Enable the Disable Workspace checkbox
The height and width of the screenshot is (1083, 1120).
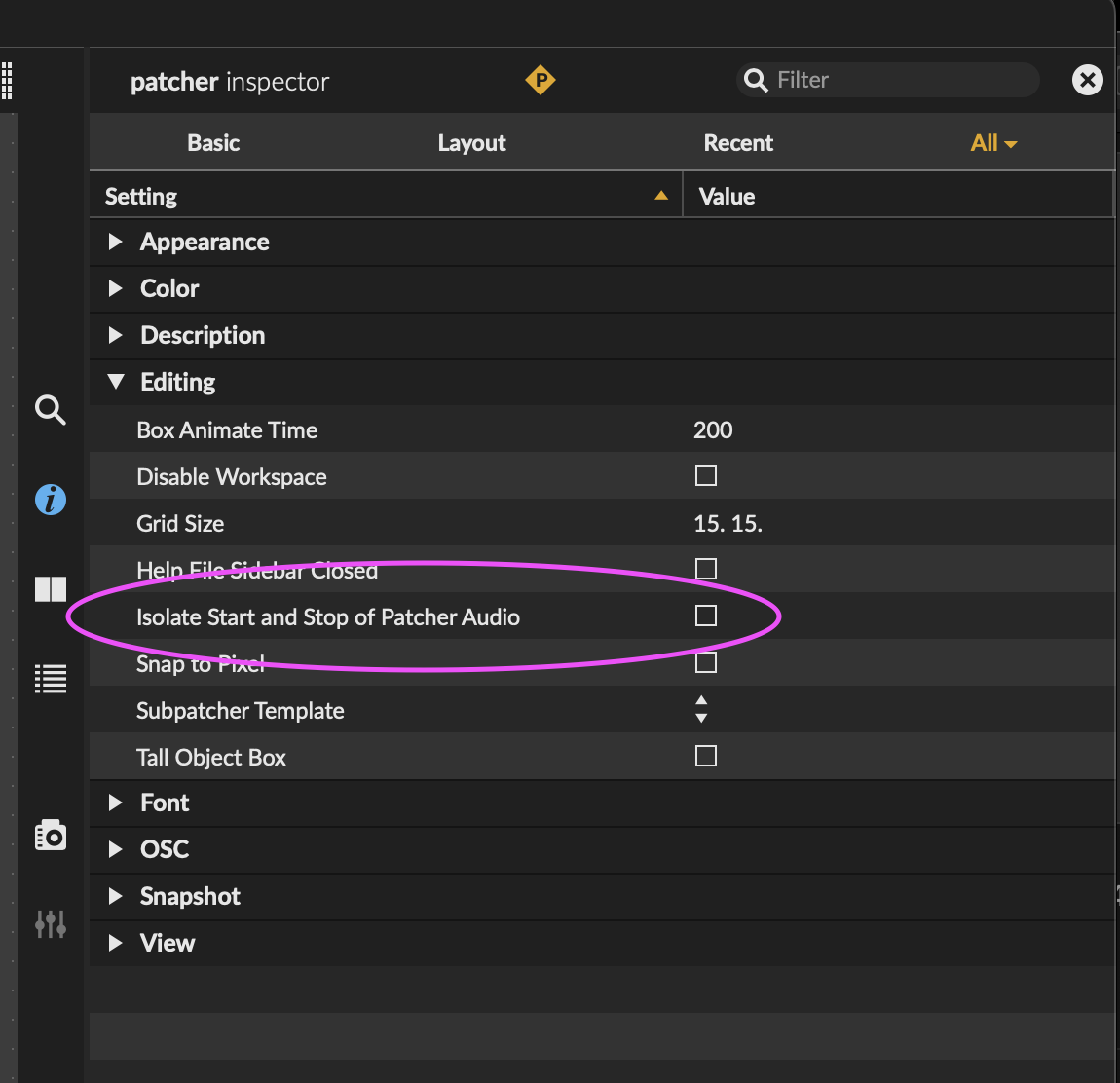tap(706, 475)
